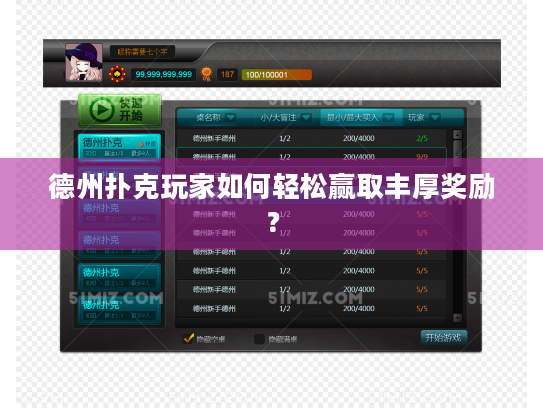Select the table row showing 2/5 players

click(x=311, y=138)
